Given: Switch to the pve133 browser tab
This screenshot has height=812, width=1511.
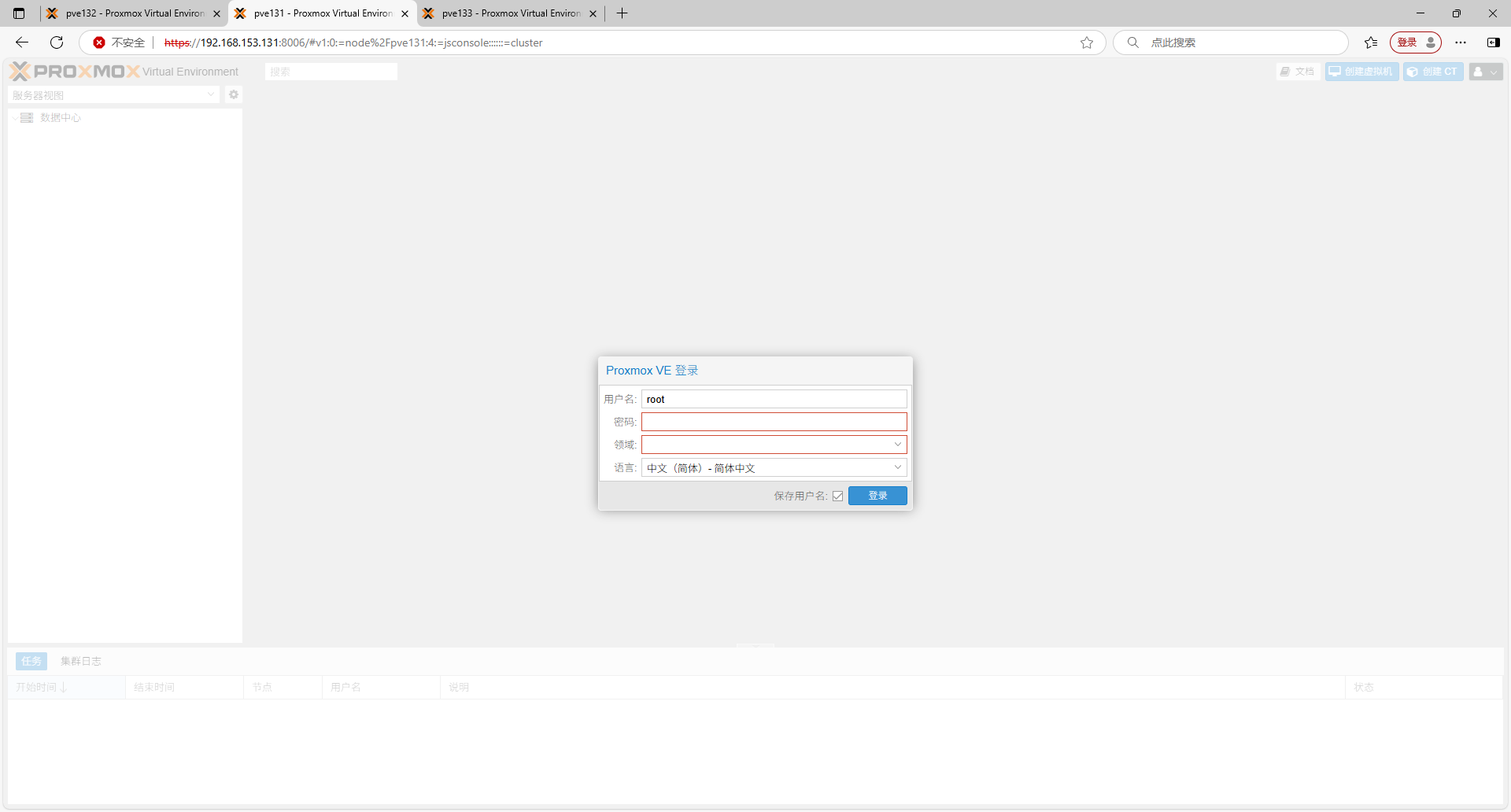Looking at the screenshot, I should click(x=510, y=13).
